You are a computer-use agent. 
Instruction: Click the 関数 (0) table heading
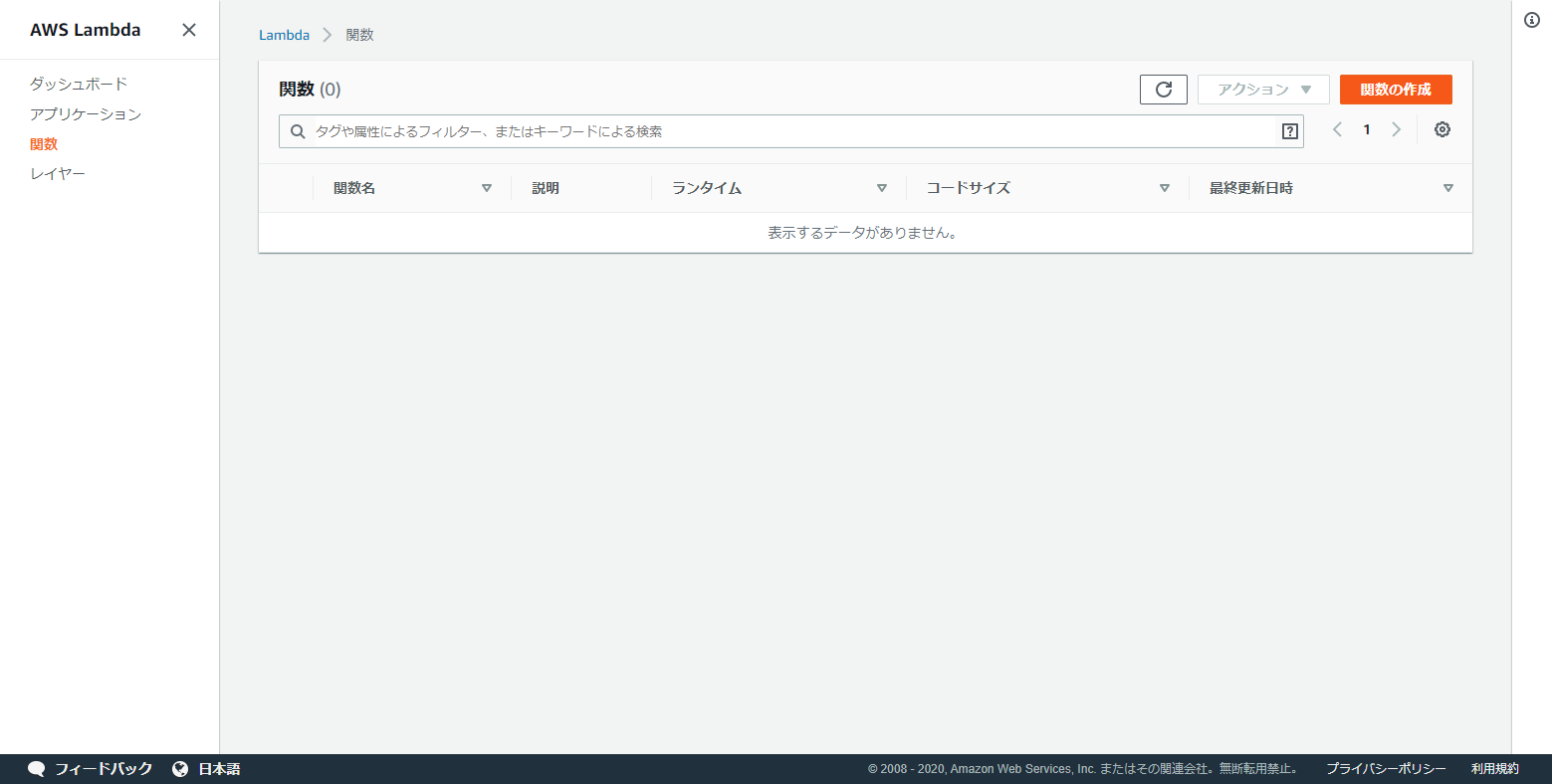(310, 90)
